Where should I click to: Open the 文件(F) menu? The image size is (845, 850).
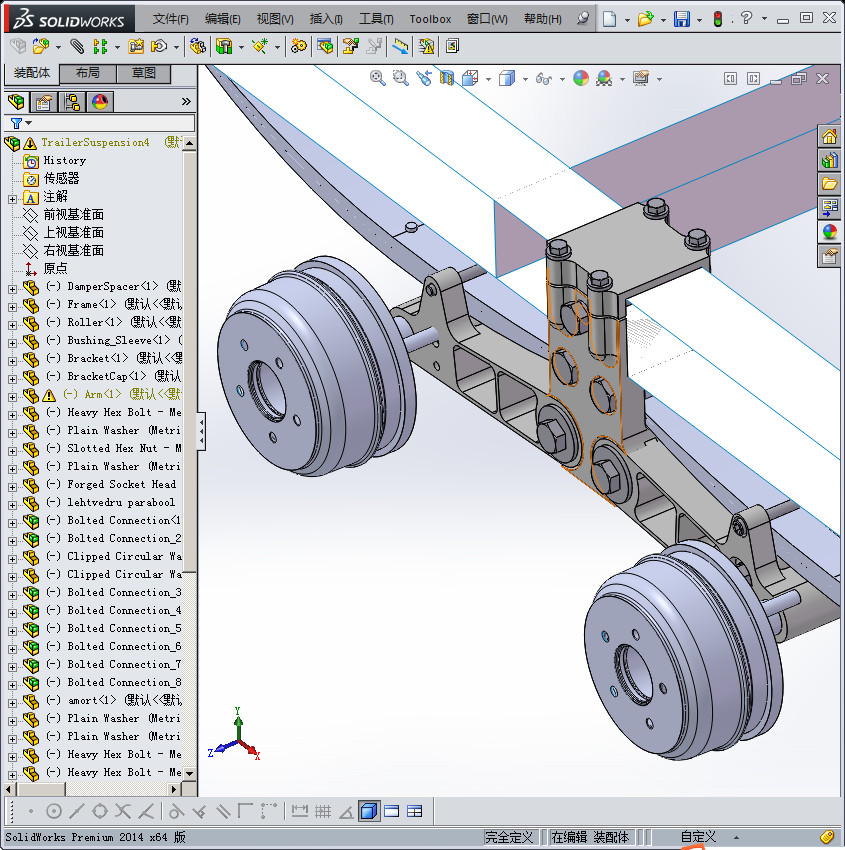pyautogui.click(x=171, y=19)
